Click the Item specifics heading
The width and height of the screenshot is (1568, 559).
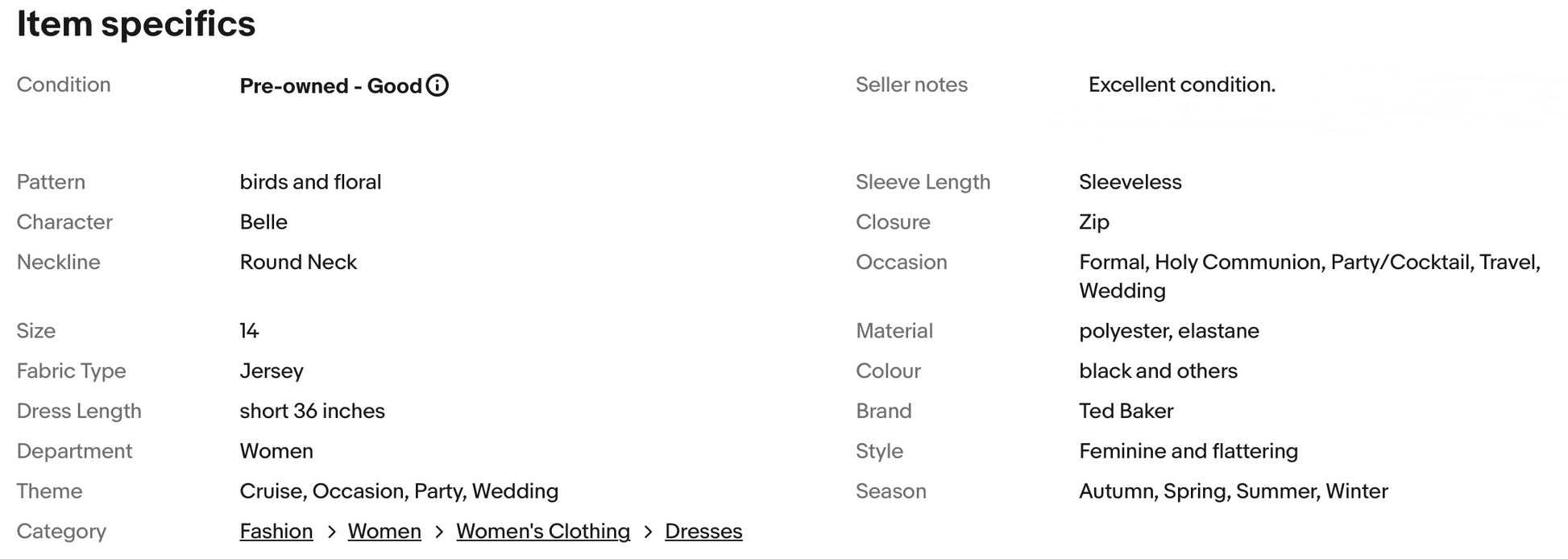click(x=136, y=24)
